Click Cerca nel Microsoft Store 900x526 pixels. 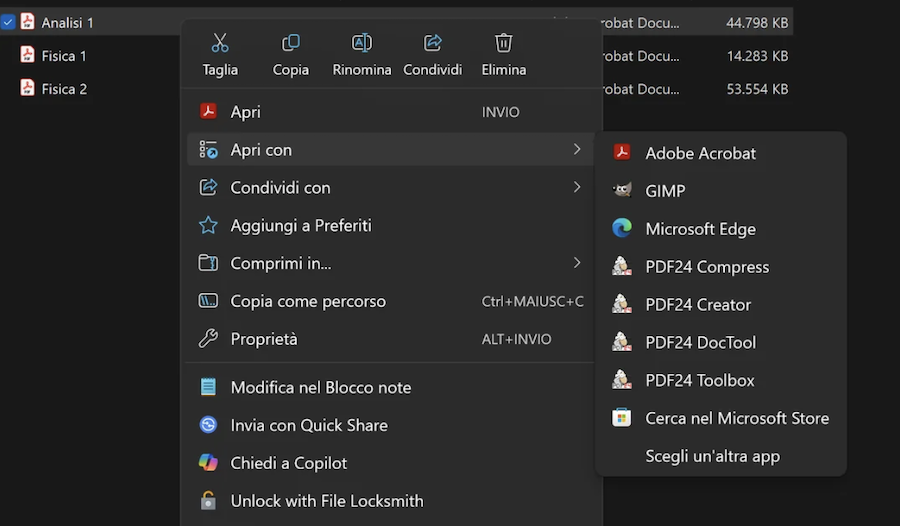737,418
